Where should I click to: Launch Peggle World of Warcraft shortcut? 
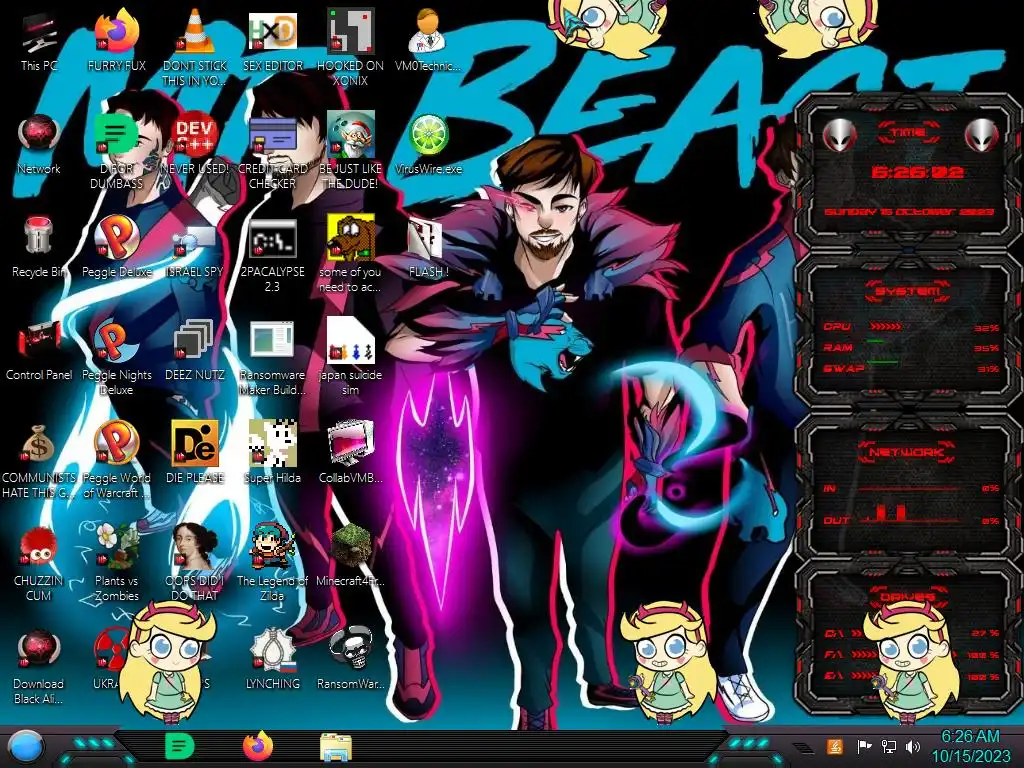[116, 460]
